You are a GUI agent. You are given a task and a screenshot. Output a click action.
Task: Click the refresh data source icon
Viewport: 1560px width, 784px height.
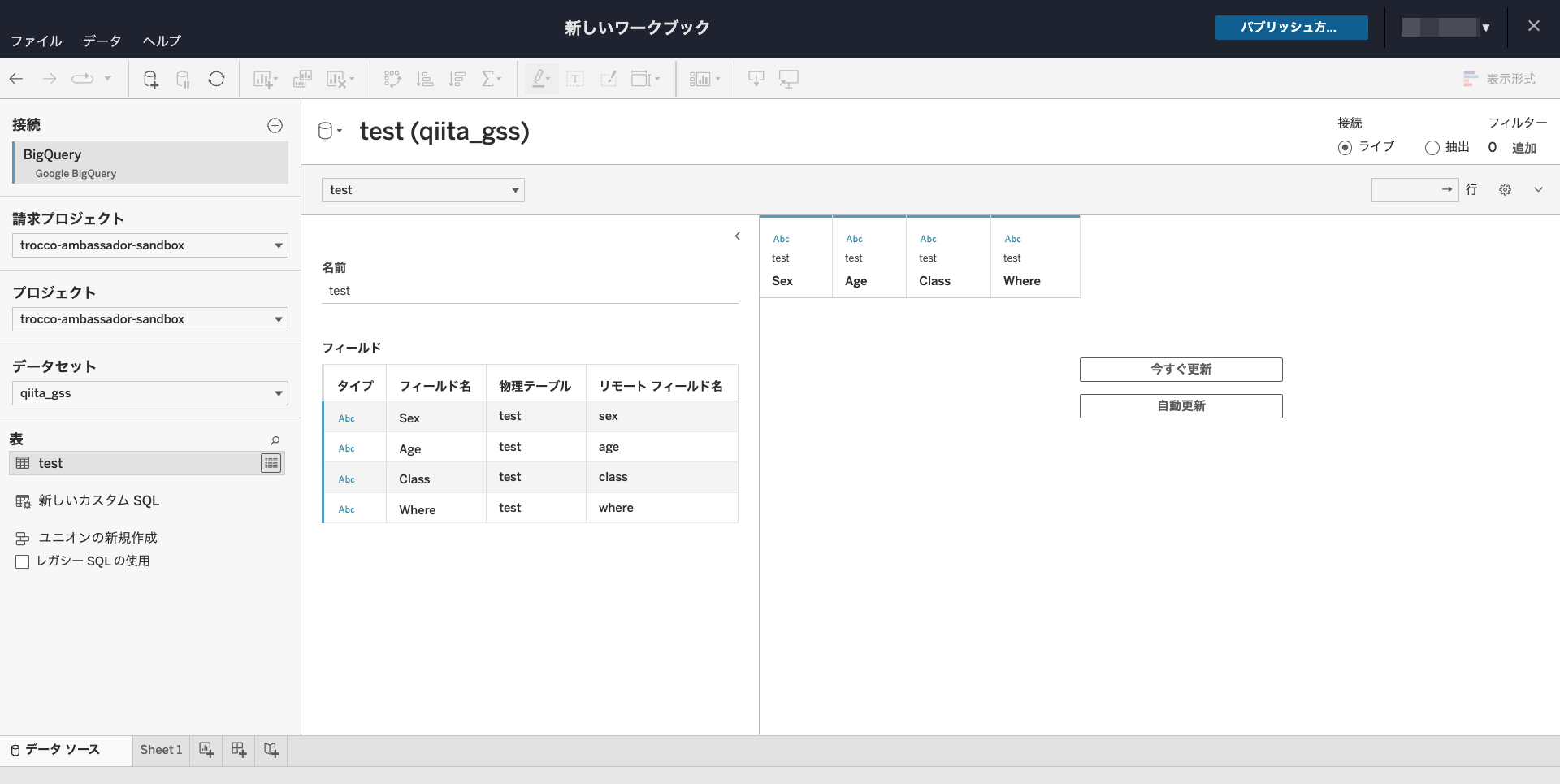tap(216, 79)
